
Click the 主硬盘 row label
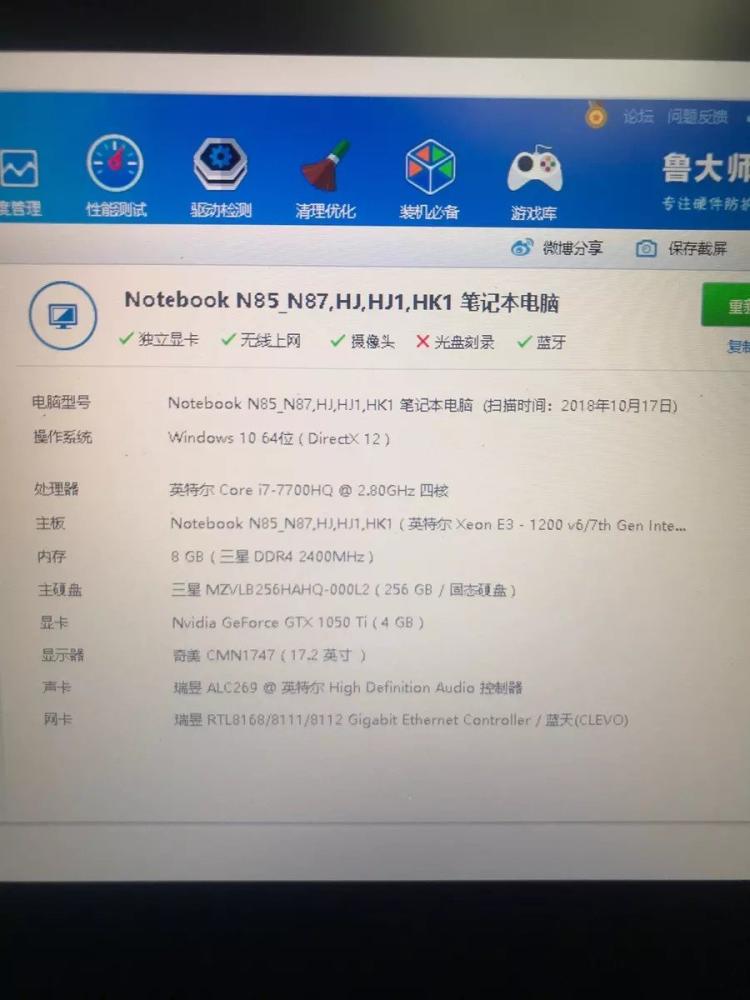[60, 589]
